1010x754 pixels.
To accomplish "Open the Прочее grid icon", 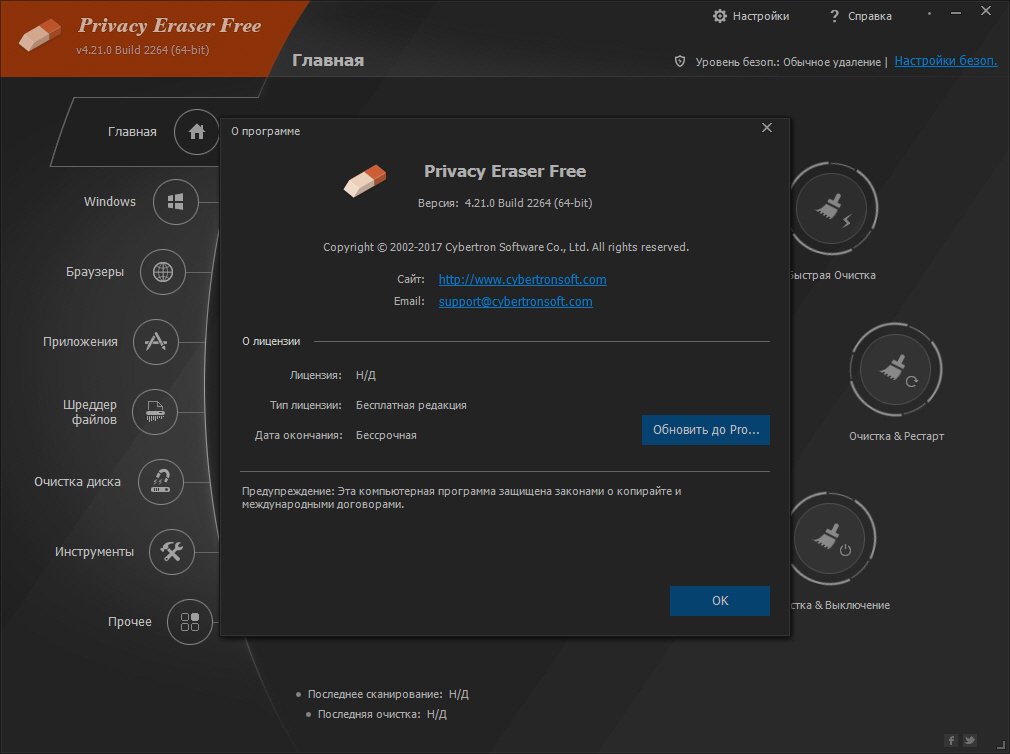I will (190, 622).
